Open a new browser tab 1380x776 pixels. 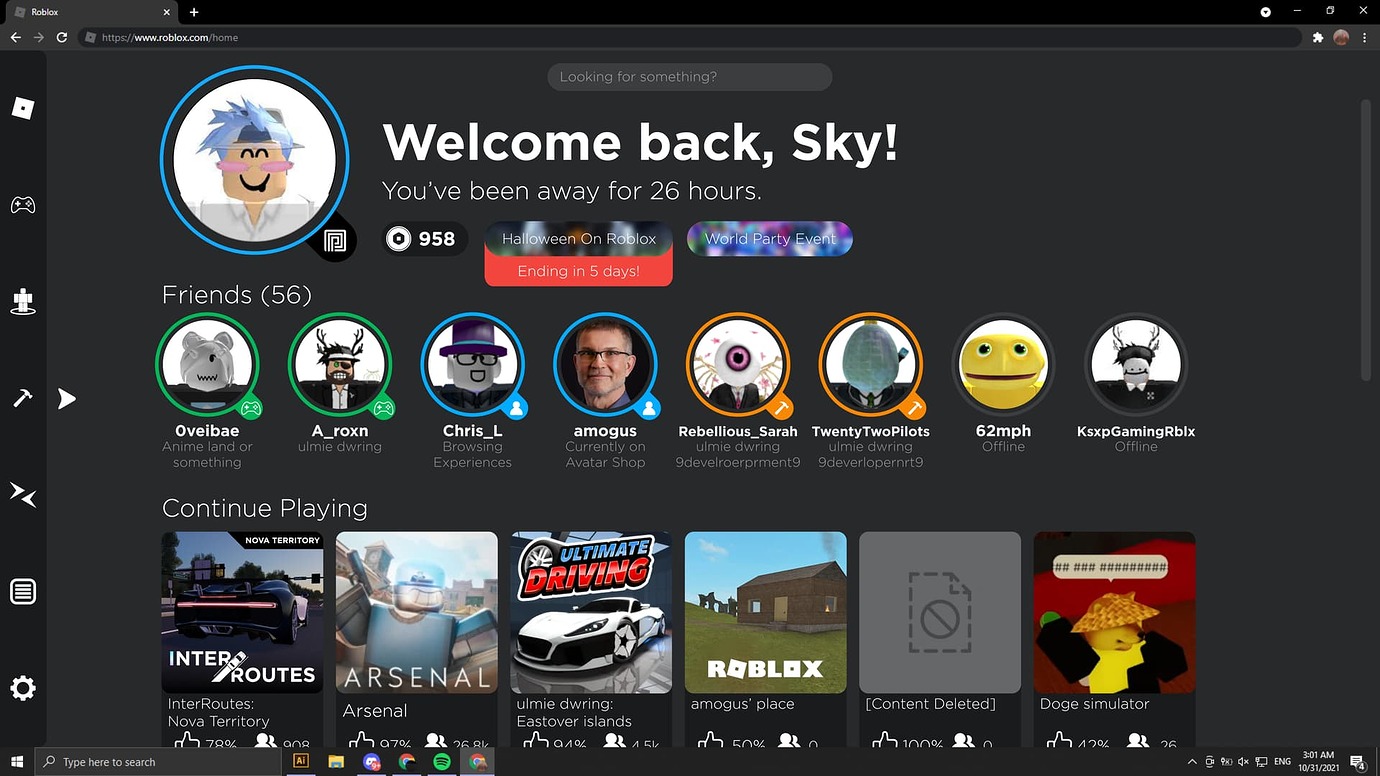click(193, 12)
